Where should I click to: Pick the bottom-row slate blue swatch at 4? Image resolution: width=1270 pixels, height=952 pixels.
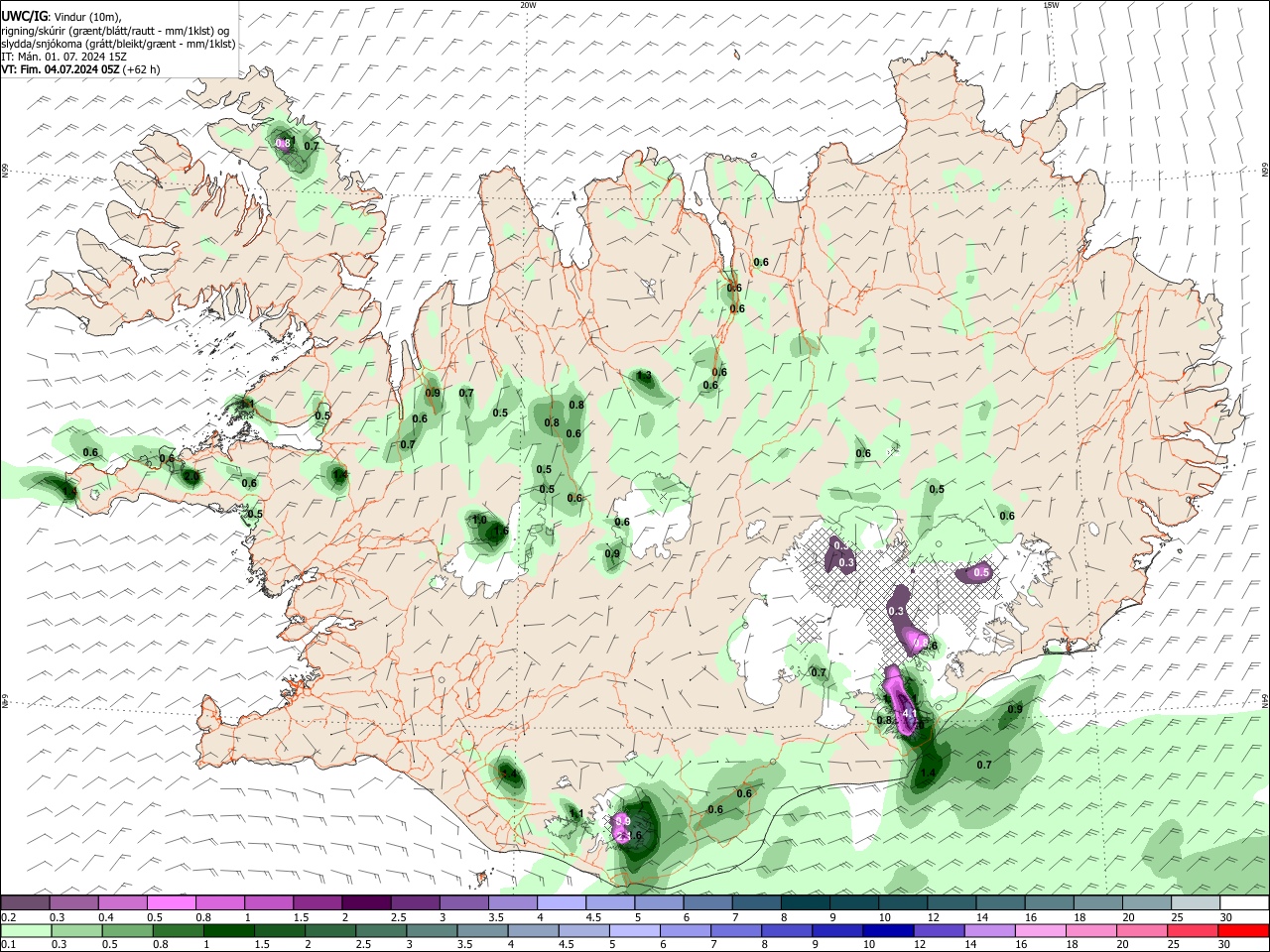coord(533,931)
